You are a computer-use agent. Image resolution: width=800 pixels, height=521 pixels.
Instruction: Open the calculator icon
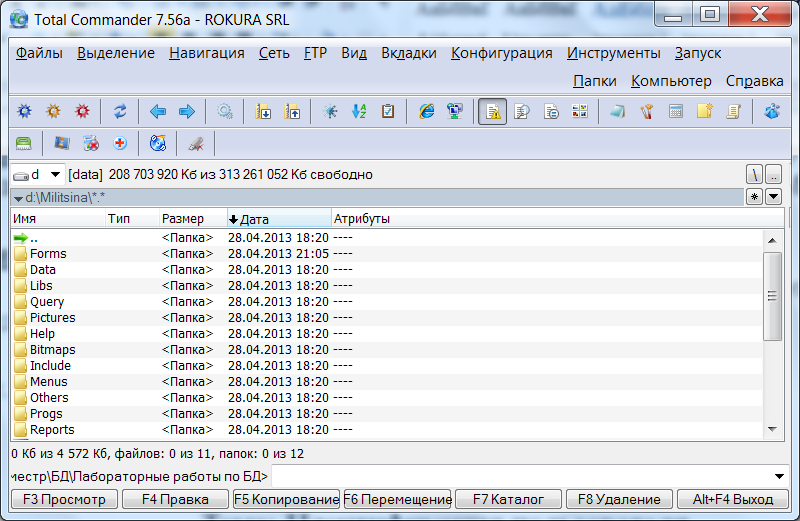coord(676,111)
